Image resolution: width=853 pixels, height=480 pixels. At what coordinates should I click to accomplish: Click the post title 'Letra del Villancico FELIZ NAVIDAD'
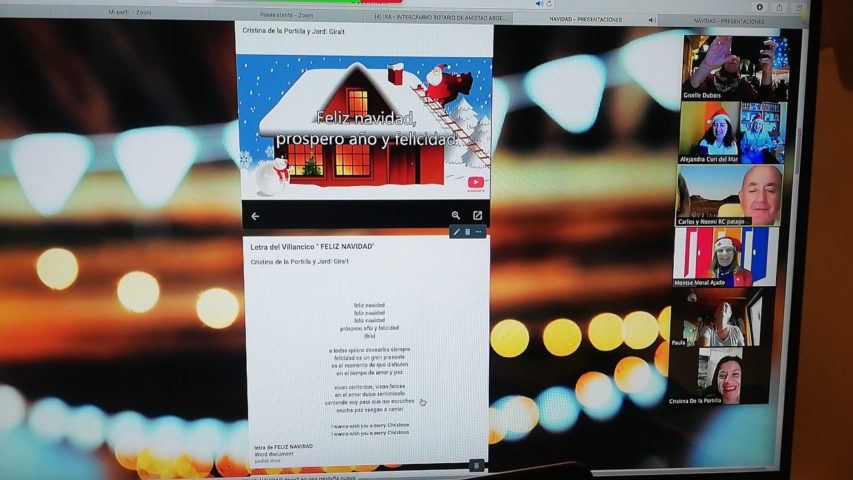[x=312, y=247]
